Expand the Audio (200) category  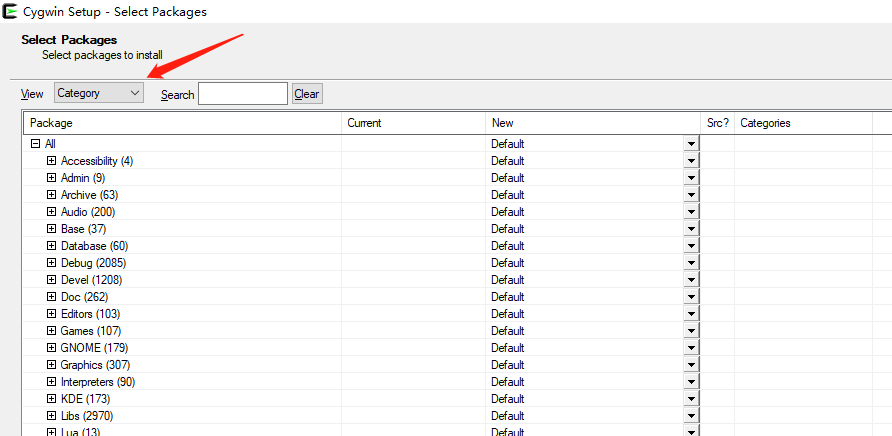[x=52, y=212]
